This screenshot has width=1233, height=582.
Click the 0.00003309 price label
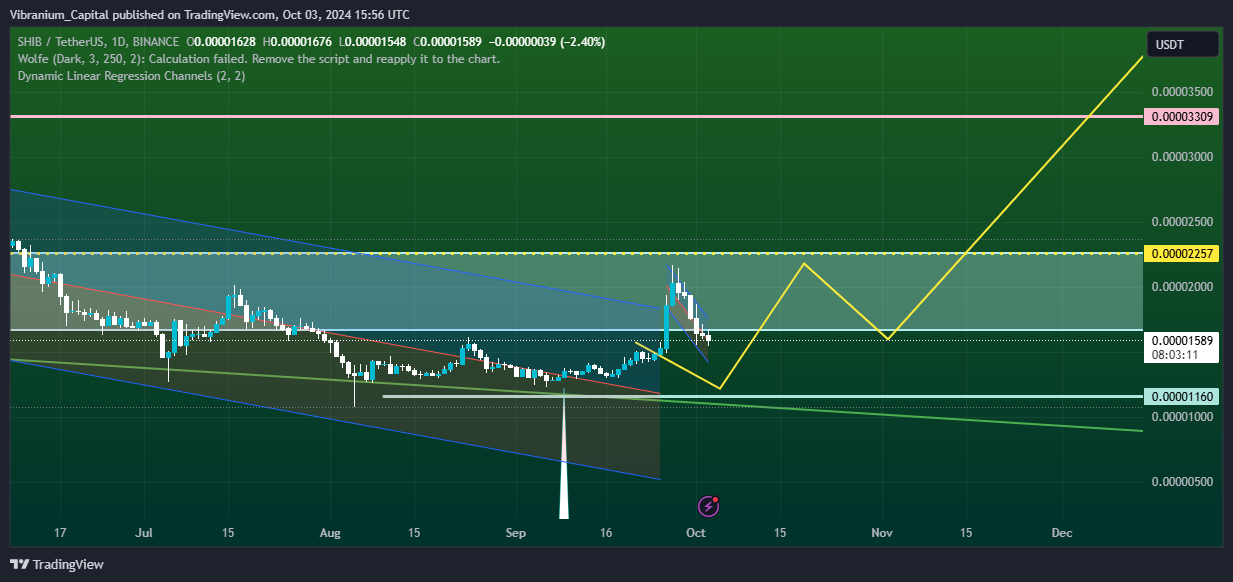1183,117
